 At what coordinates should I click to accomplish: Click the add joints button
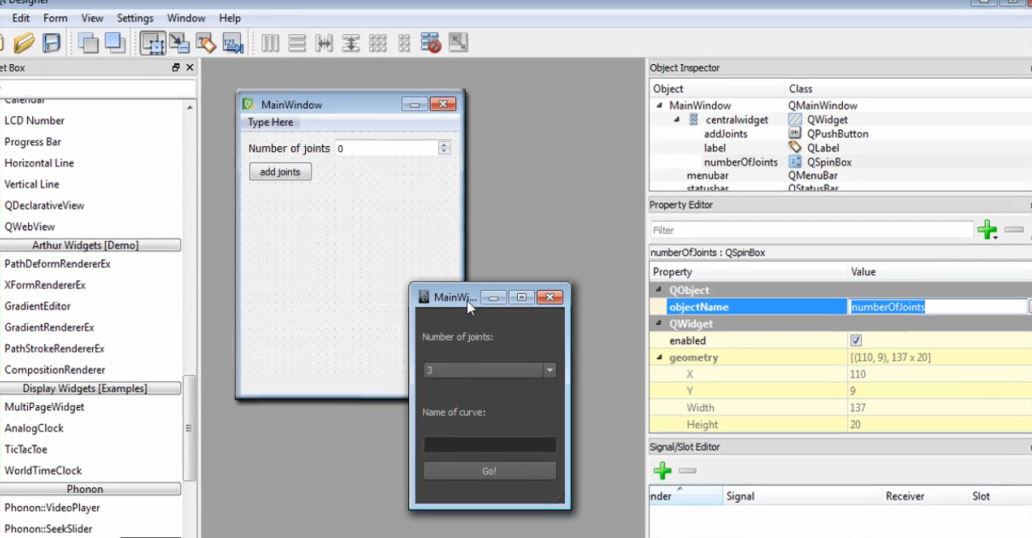coord(280,172)
